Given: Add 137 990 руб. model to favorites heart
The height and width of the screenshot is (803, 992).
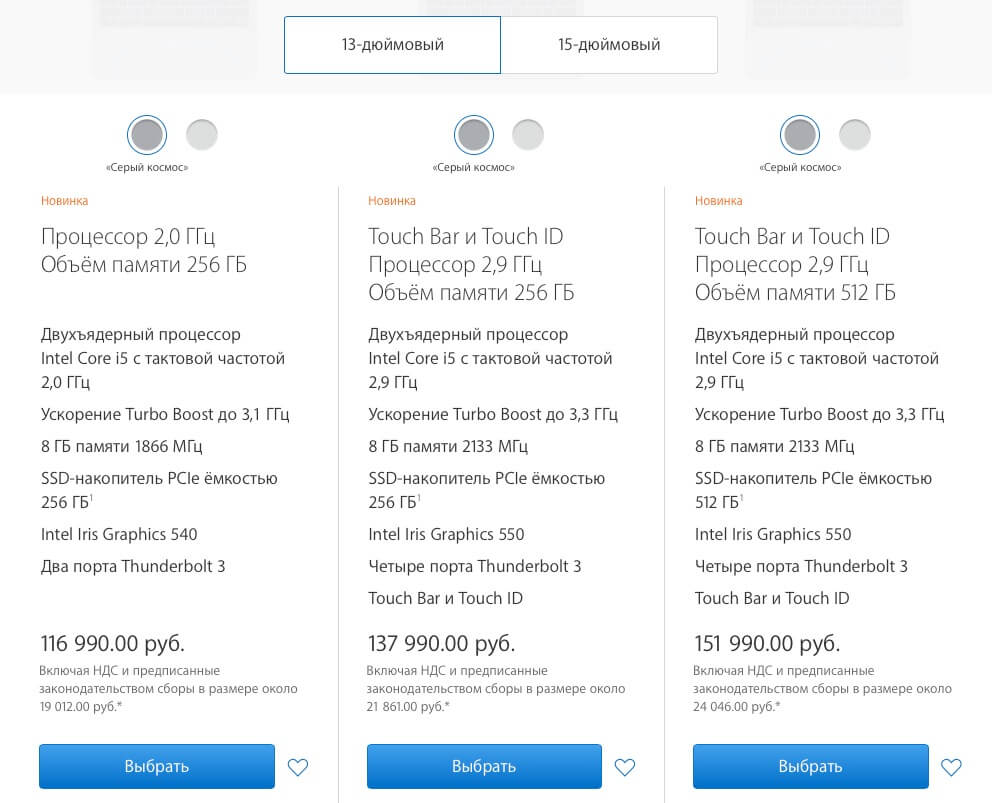Looking at the screenshot, I should tap(625, 767).
